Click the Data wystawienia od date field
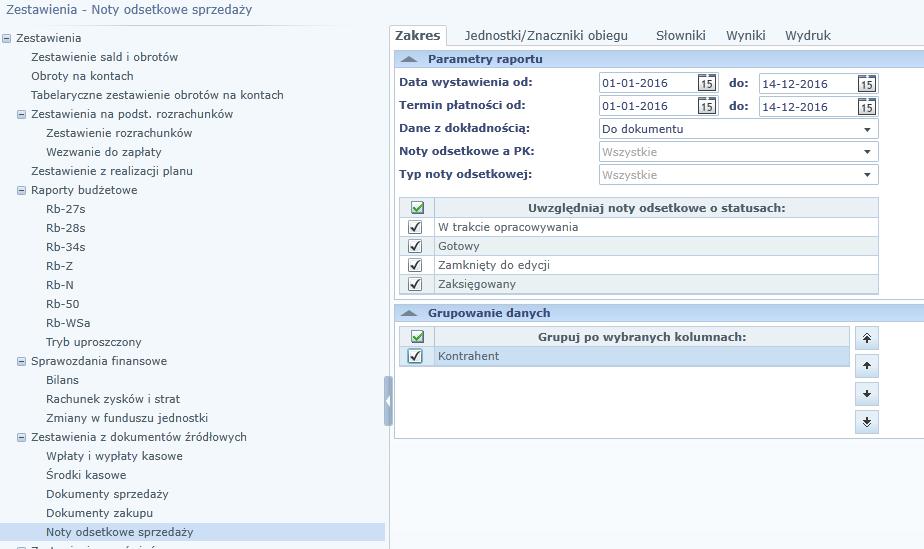 click(x=648, y=83)
